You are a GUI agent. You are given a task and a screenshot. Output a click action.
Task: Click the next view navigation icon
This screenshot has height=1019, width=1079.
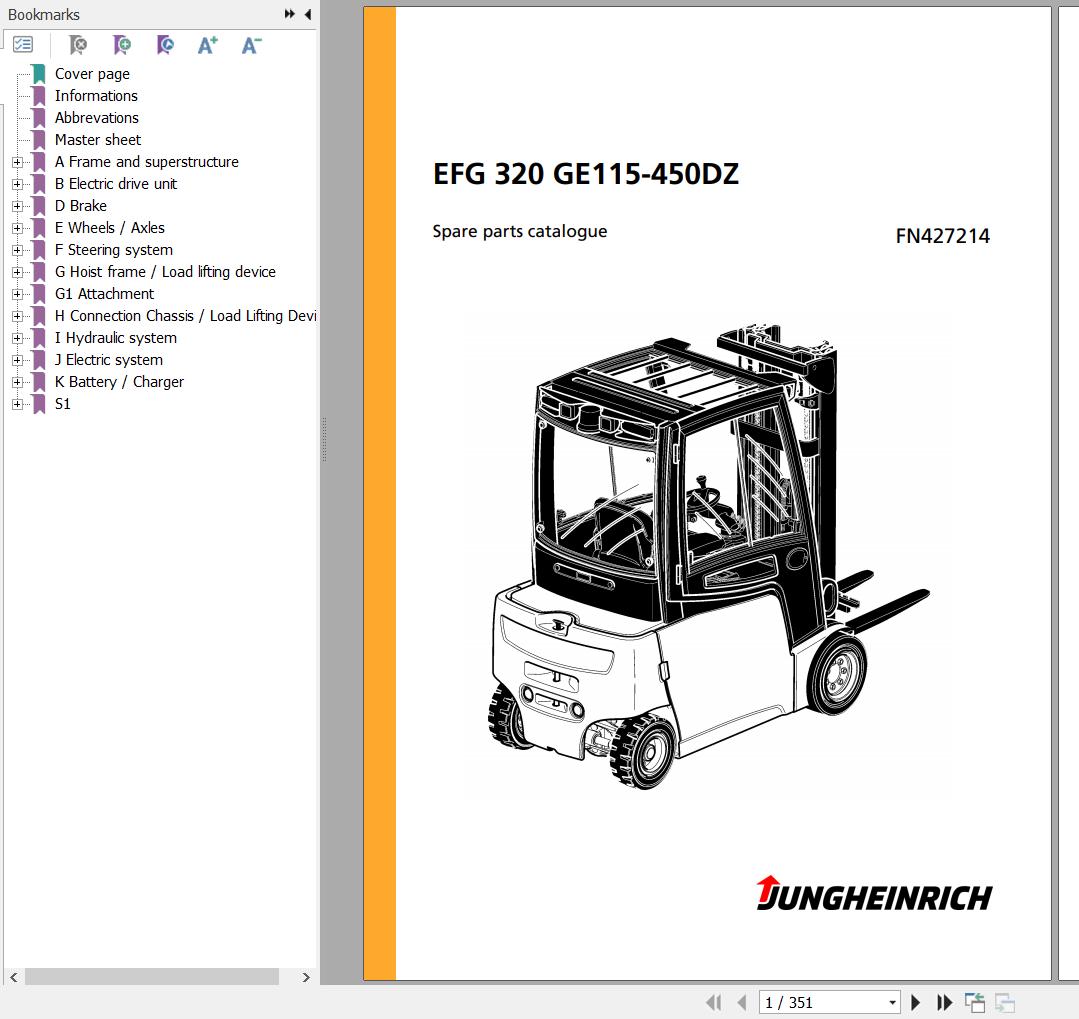click(1005, 1002)
